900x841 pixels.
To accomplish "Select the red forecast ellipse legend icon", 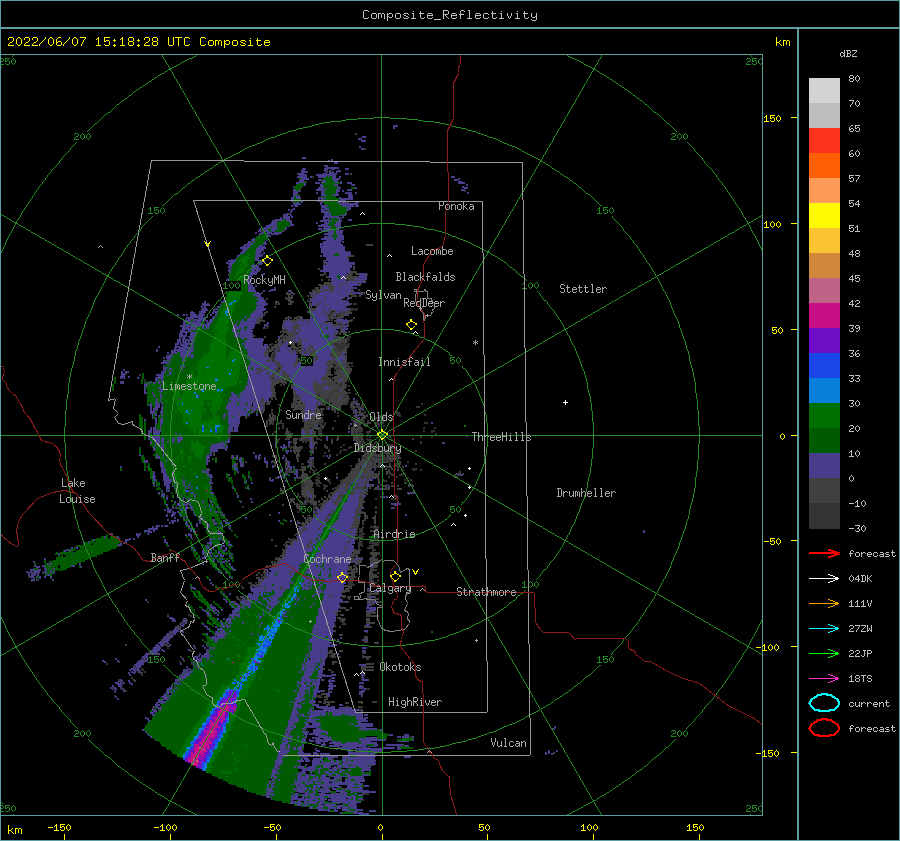I will click(x=824, y=728).
